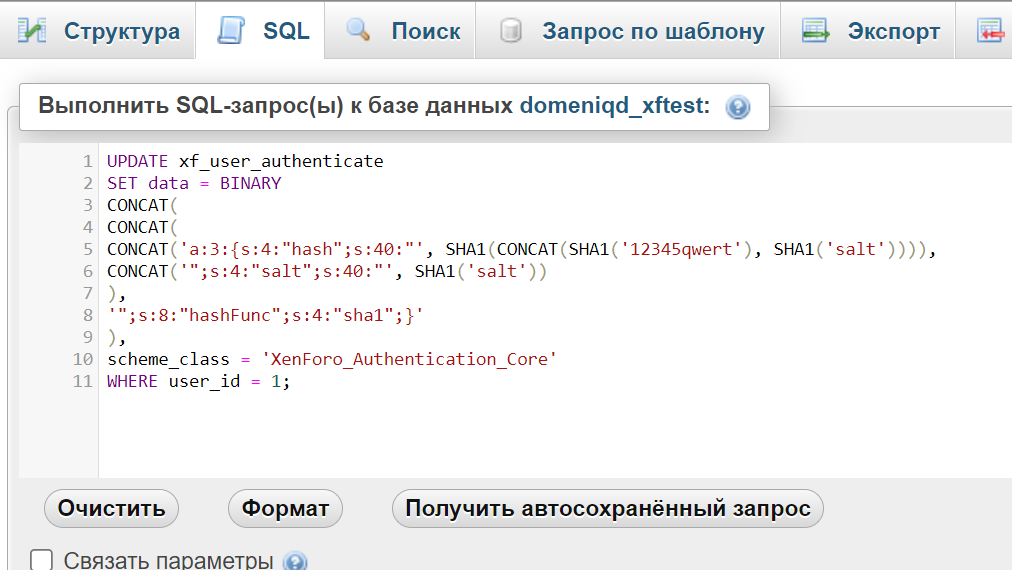Viewport: 1012px width, 570px height.
Task: Open the Запрос по шаблону tab
Action: [x=628, y=30]
